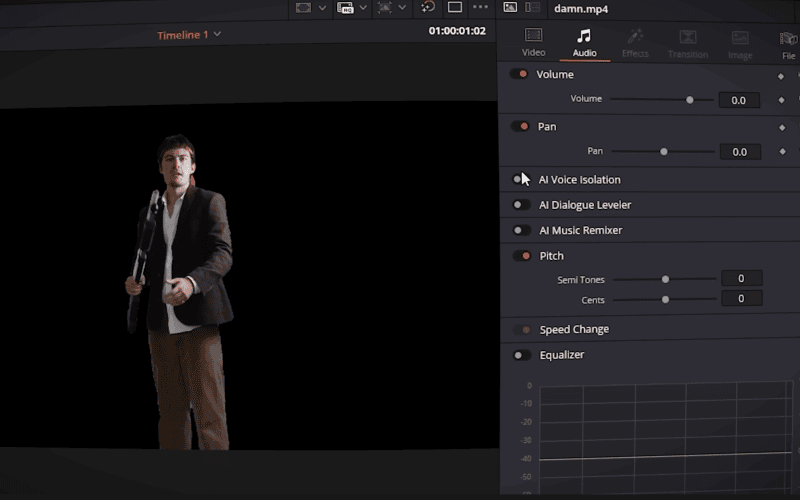Viewport: 800px width, 500px height.
Task: Click the bypass grades and effects icon
Action: (428, 7)
